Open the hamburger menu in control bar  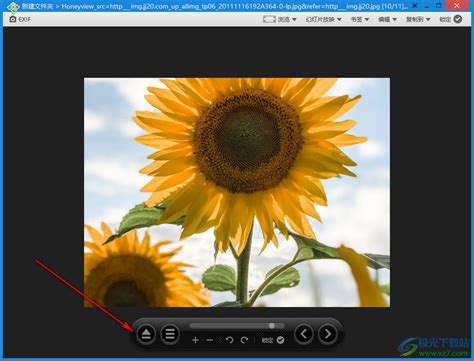point(170,334)
